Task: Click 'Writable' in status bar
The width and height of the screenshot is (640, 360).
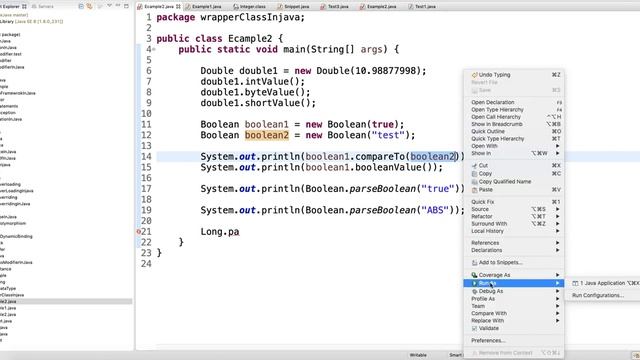Action: [418, 355]
